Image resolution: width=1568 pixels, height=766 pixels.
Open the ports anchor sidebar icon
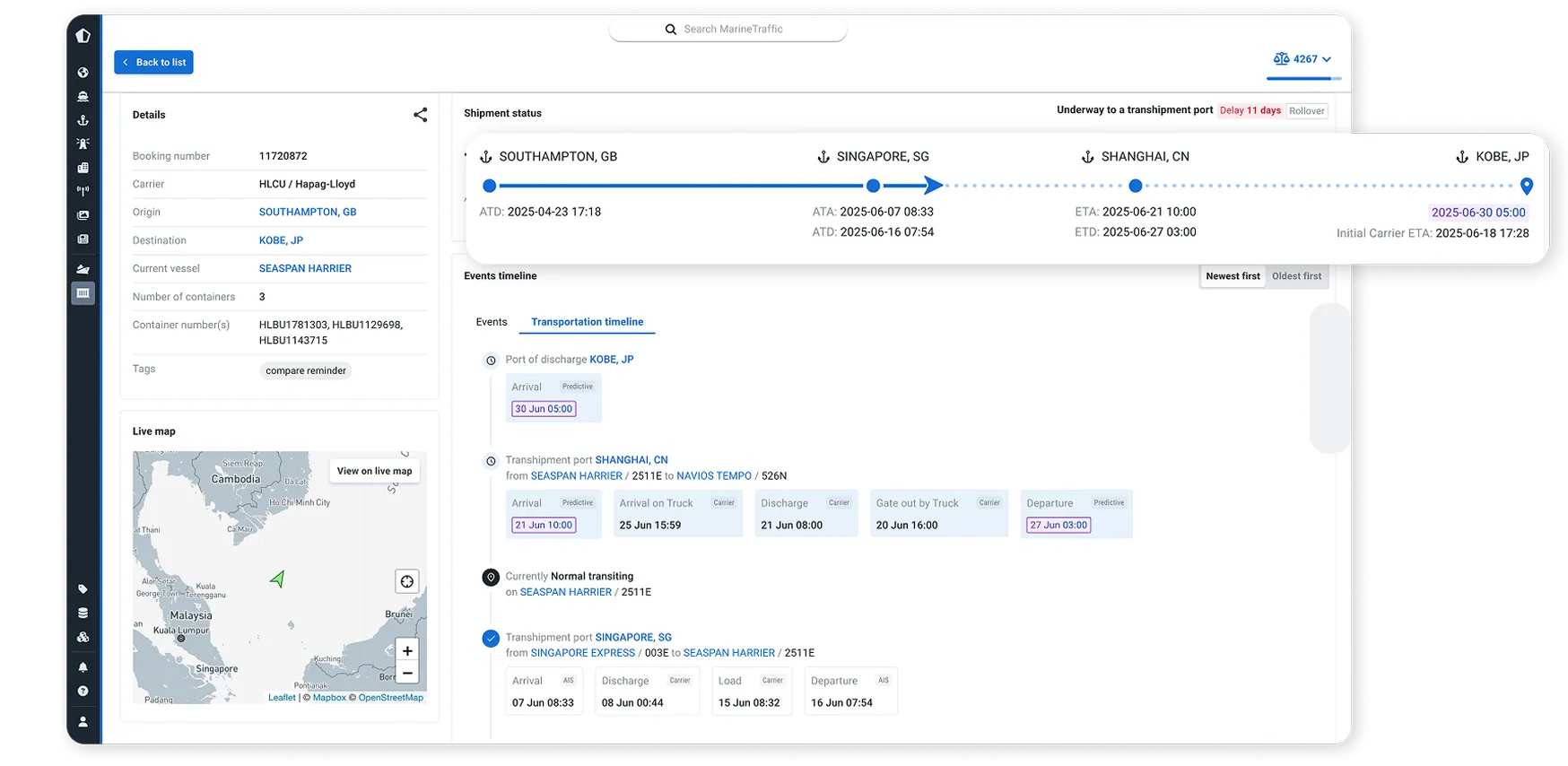pyautogui.click(x=83, y=120)
